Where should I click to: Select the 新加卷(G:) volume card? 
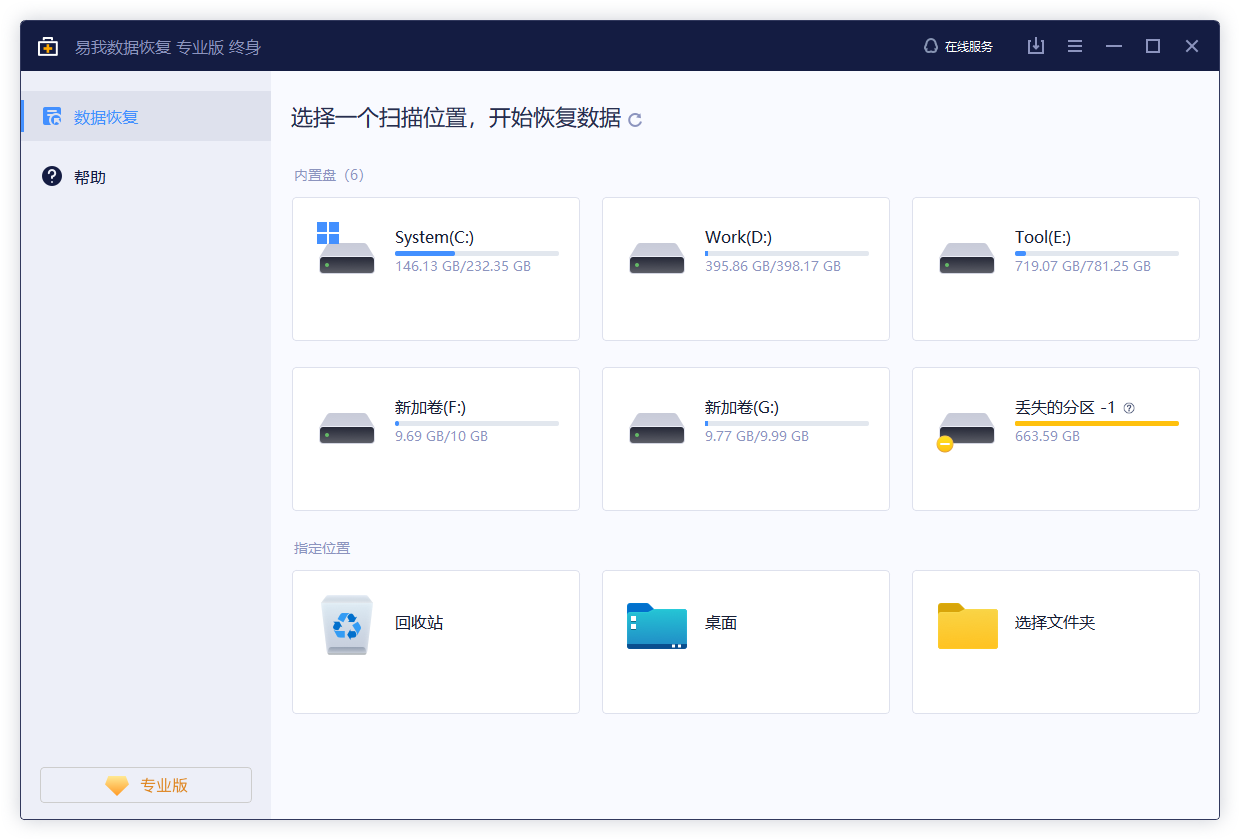click(745, 438)
